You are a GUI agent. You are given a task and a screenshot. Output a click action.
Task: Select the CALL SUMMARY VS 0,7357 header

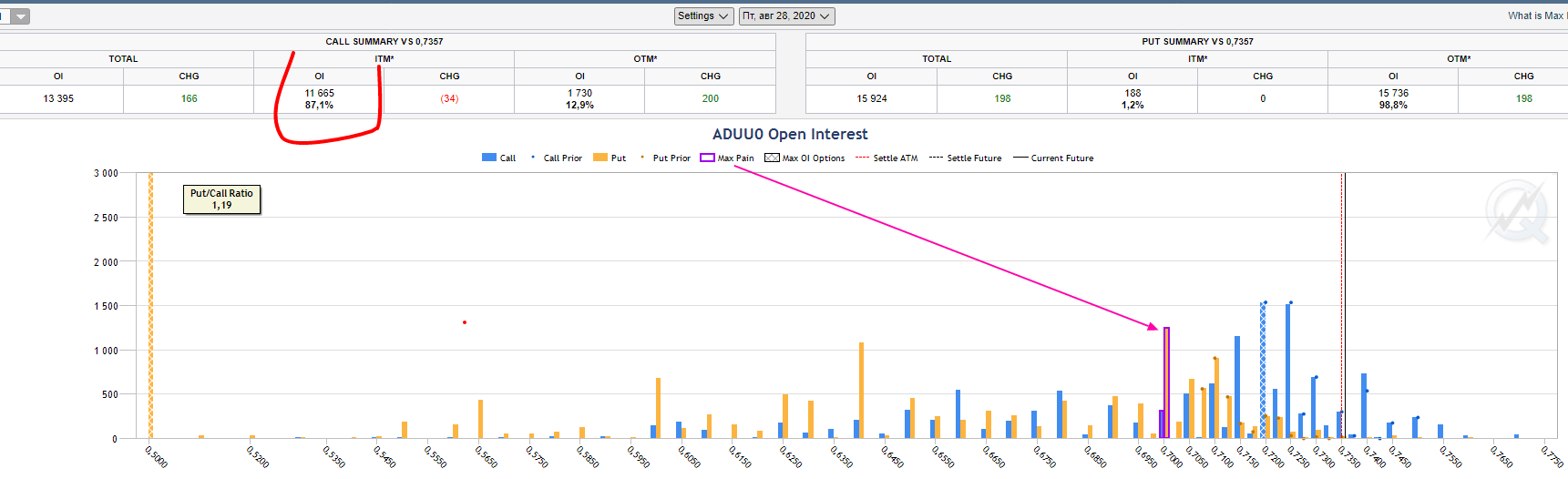pos(384,41)
